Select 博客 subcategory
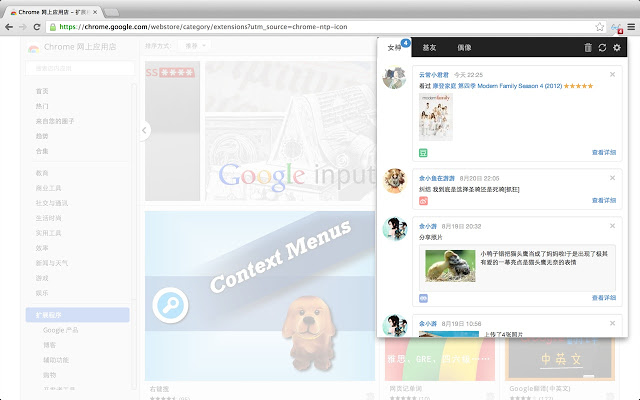 pos(49,345)
